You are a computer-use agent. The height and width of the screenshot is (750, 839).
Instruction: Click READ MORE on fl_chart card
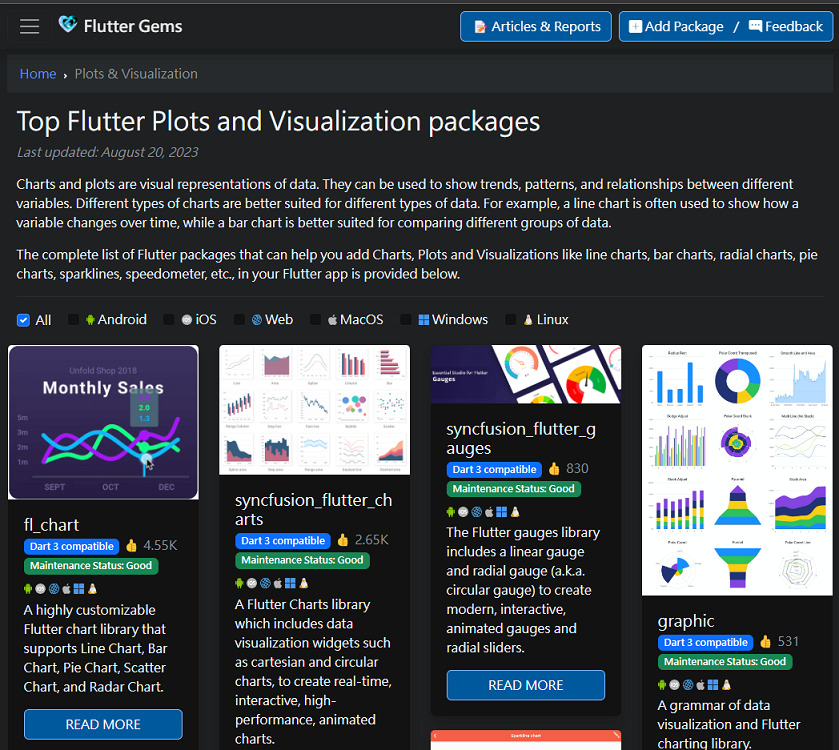click(x=103, y=724)
